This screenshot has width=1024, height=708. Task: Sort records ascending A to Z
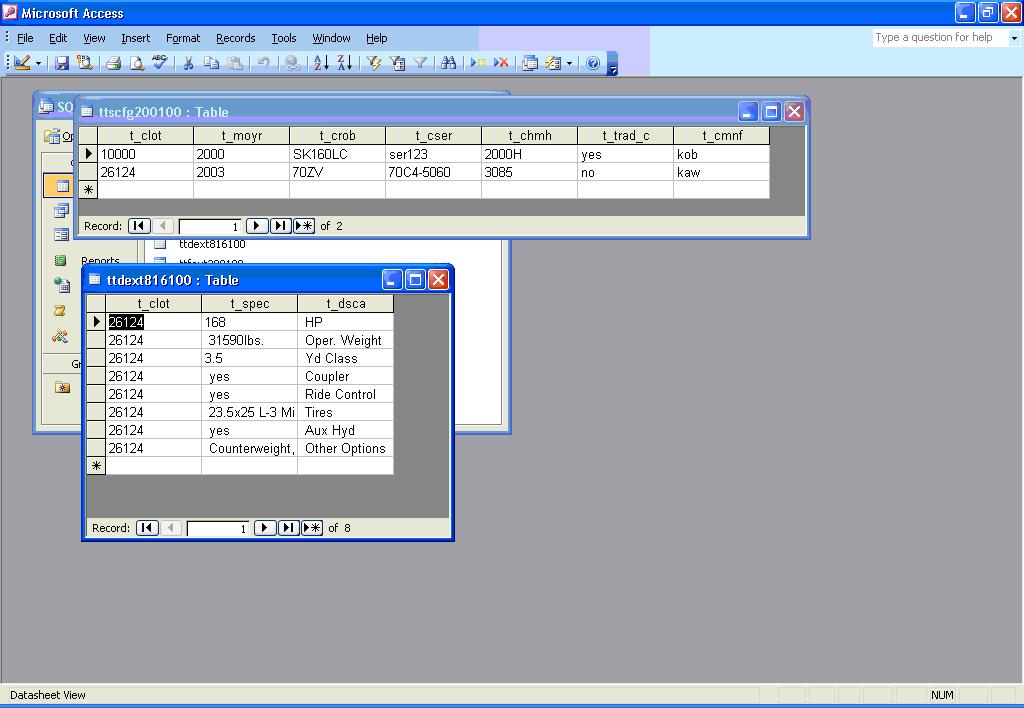[321, 63]
